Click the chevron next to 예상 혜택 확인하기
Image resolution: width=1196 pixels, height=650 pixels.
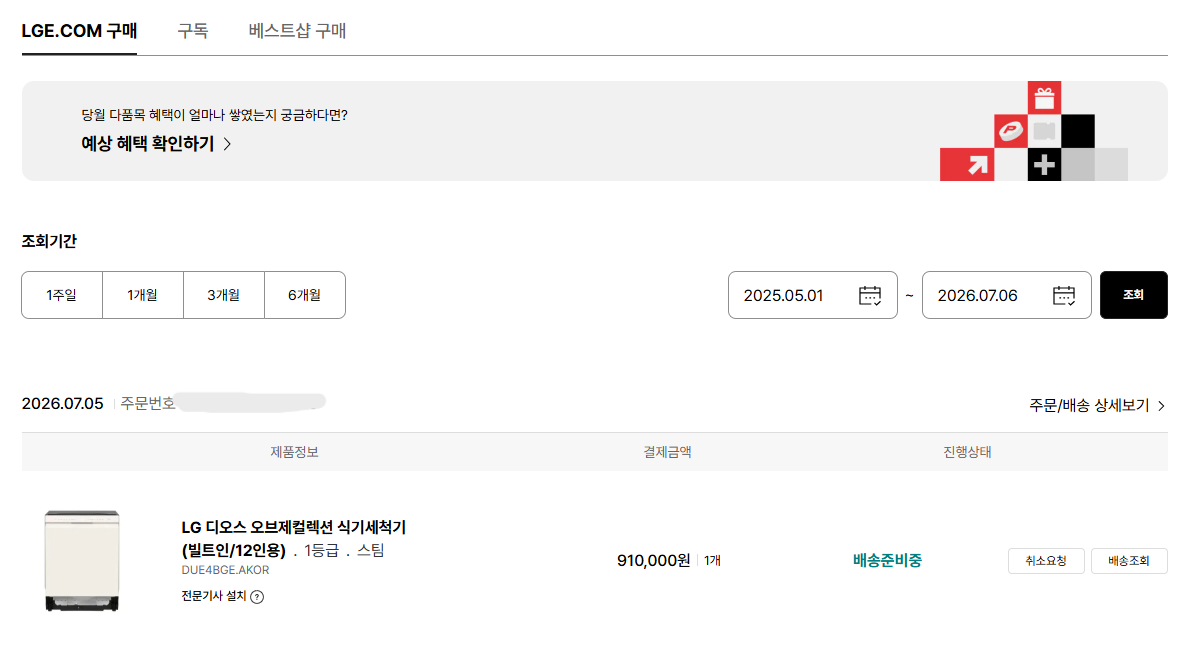227,143
